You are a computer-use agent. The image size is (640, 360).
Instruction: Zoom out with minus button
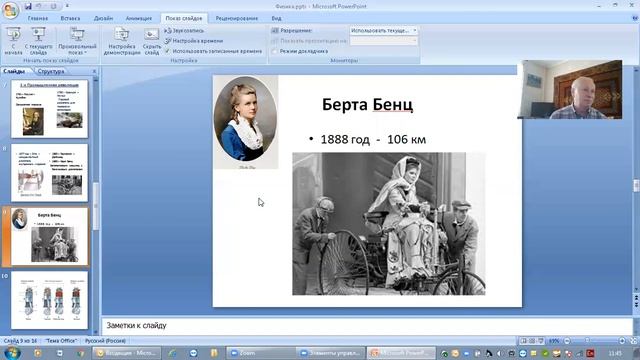pyautogui.click(x=567, y=341)
